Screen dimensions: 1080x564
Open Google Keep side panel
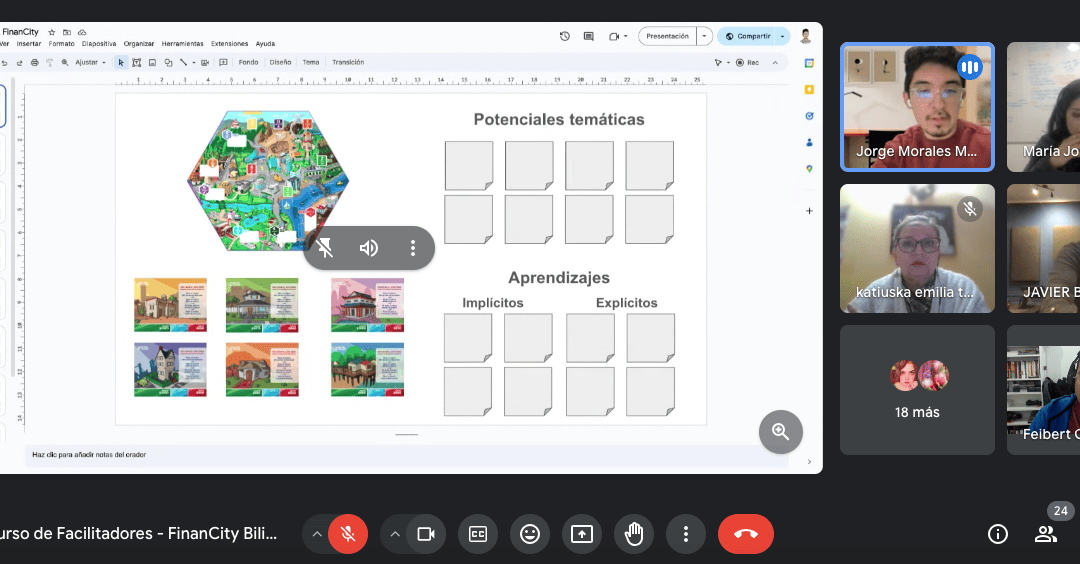coord(809,90)
